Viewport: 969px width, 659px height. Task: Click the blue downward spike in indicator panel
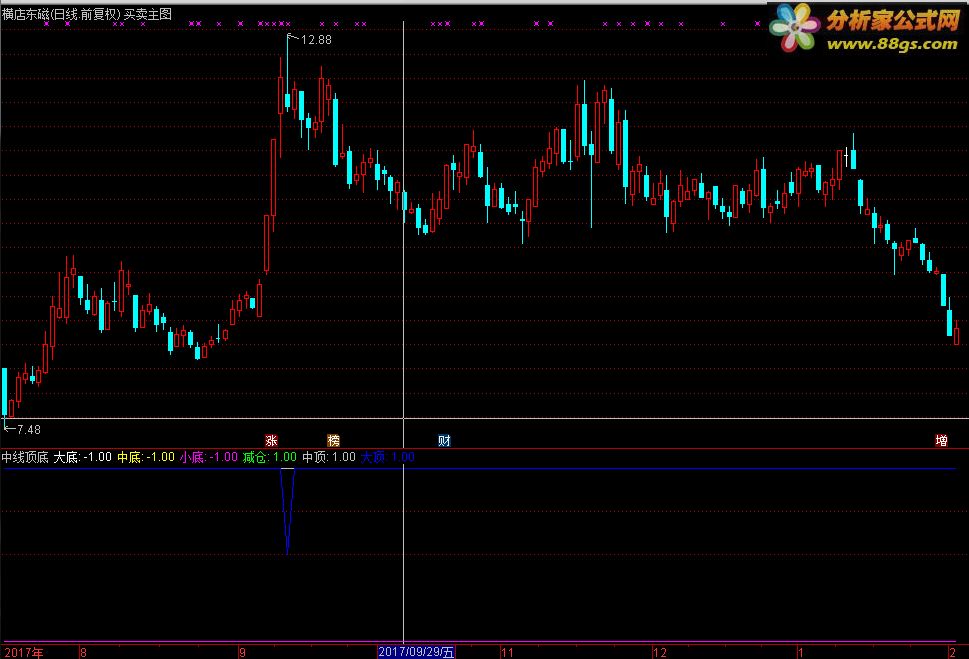(x=287, y=511)
